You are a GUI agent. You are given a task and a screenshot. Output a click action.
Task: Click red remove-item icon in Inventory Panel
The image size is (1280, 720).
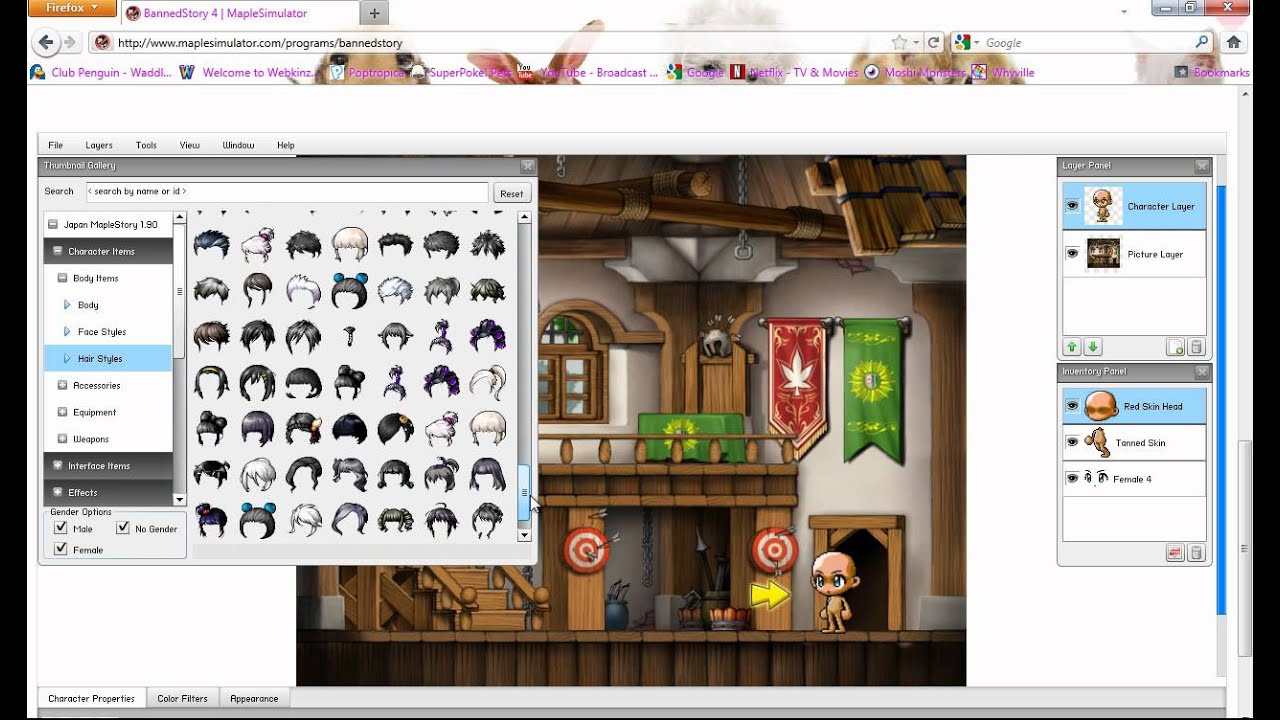[x=1176, y=553]
